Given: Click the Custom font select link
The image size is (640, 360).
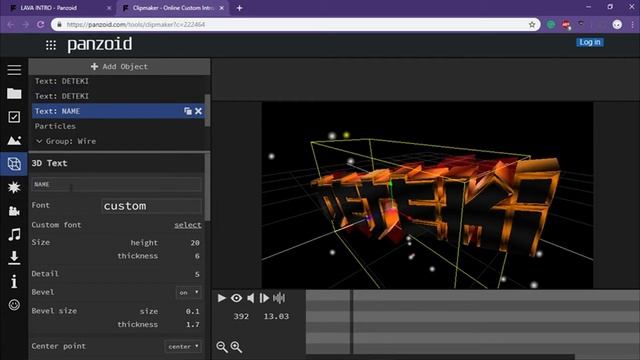Looking at the screenshot, I should (x=188, y=225).
